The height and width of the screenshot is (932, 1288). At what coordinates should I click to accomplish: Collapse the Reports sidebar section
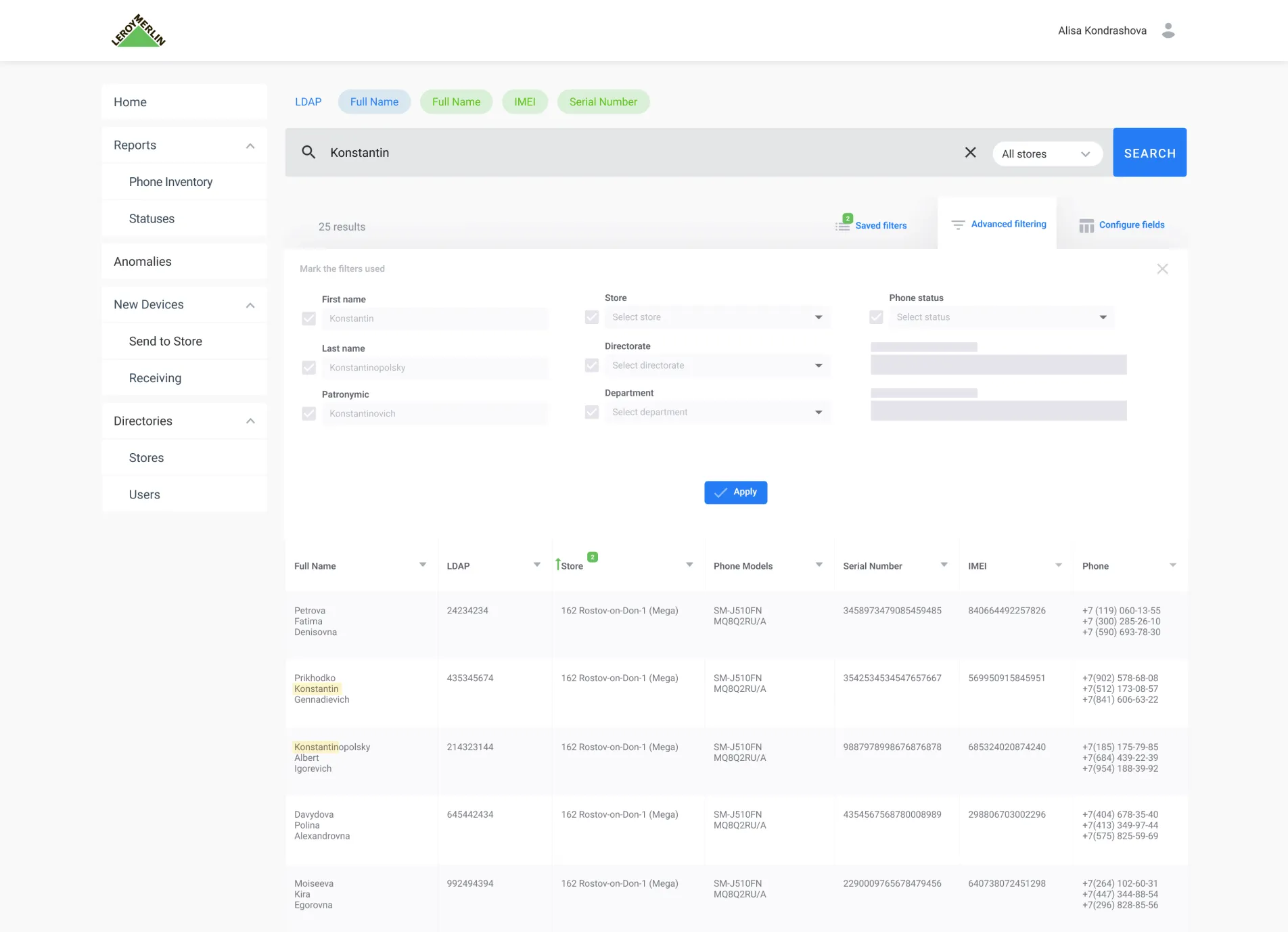tap(250, 145)
